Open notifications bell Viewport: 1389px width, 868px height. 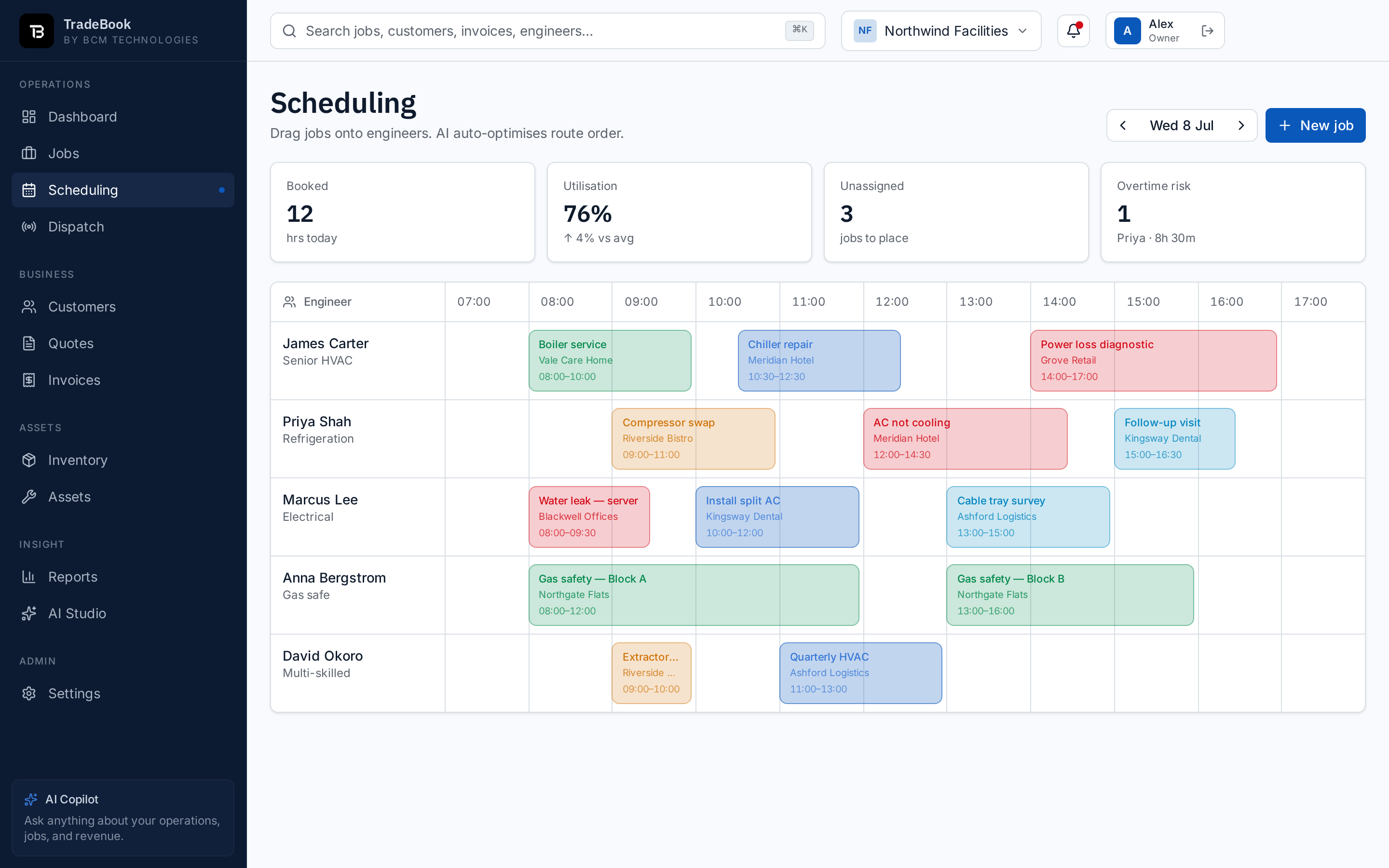click(1073, 31)
